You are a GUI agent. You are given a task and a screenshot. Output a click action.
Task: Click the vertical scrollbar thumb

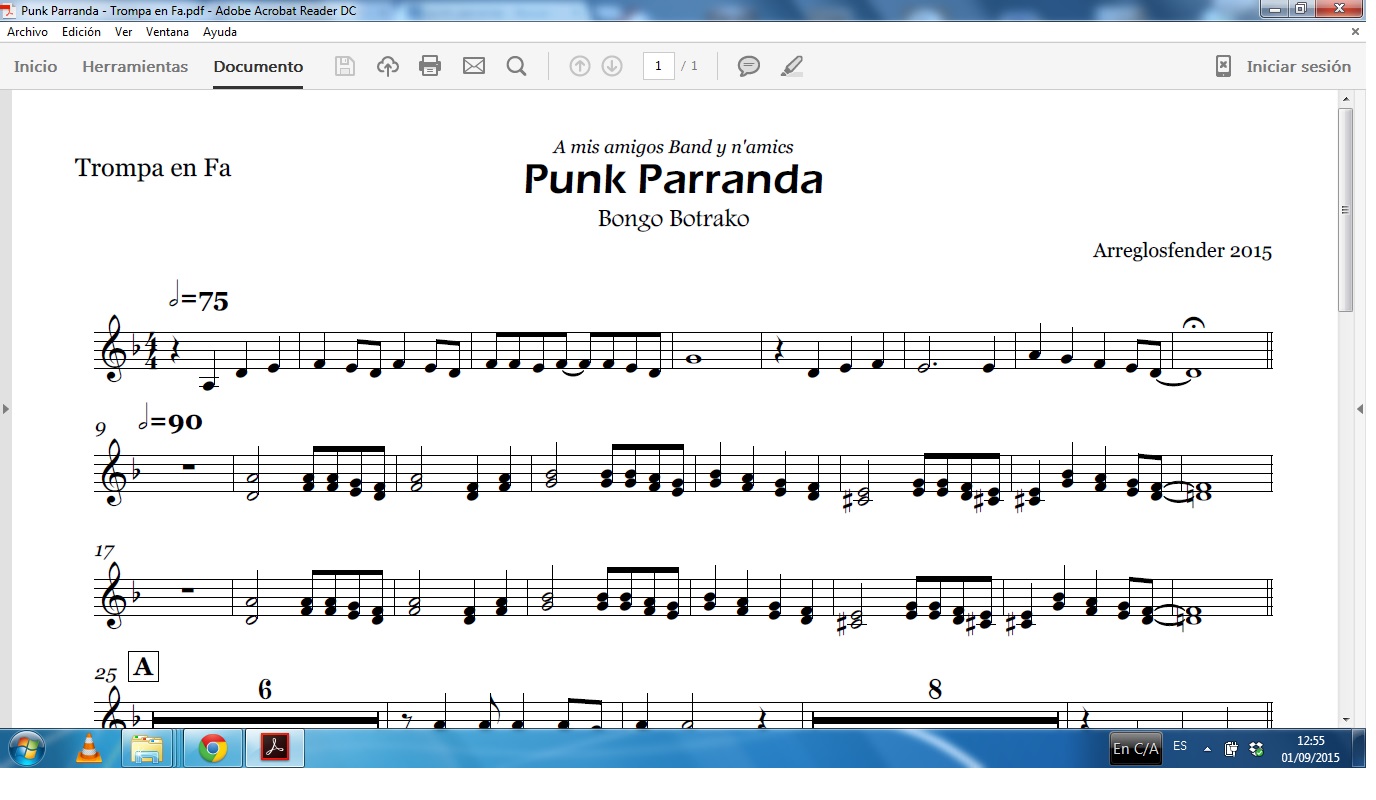[x=1345, y=210]
